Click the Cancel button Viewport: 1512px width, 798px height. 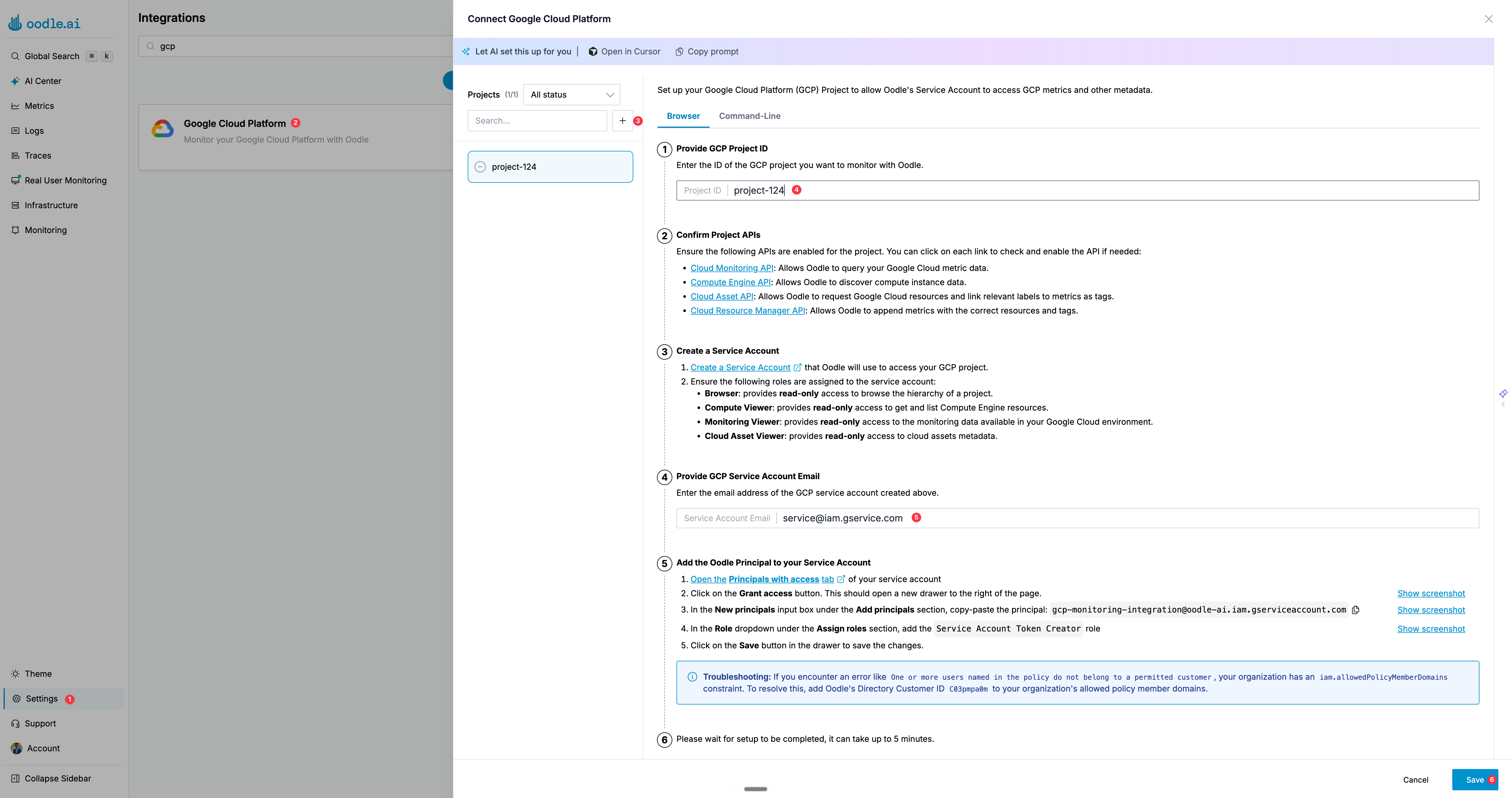(1415, 780)
